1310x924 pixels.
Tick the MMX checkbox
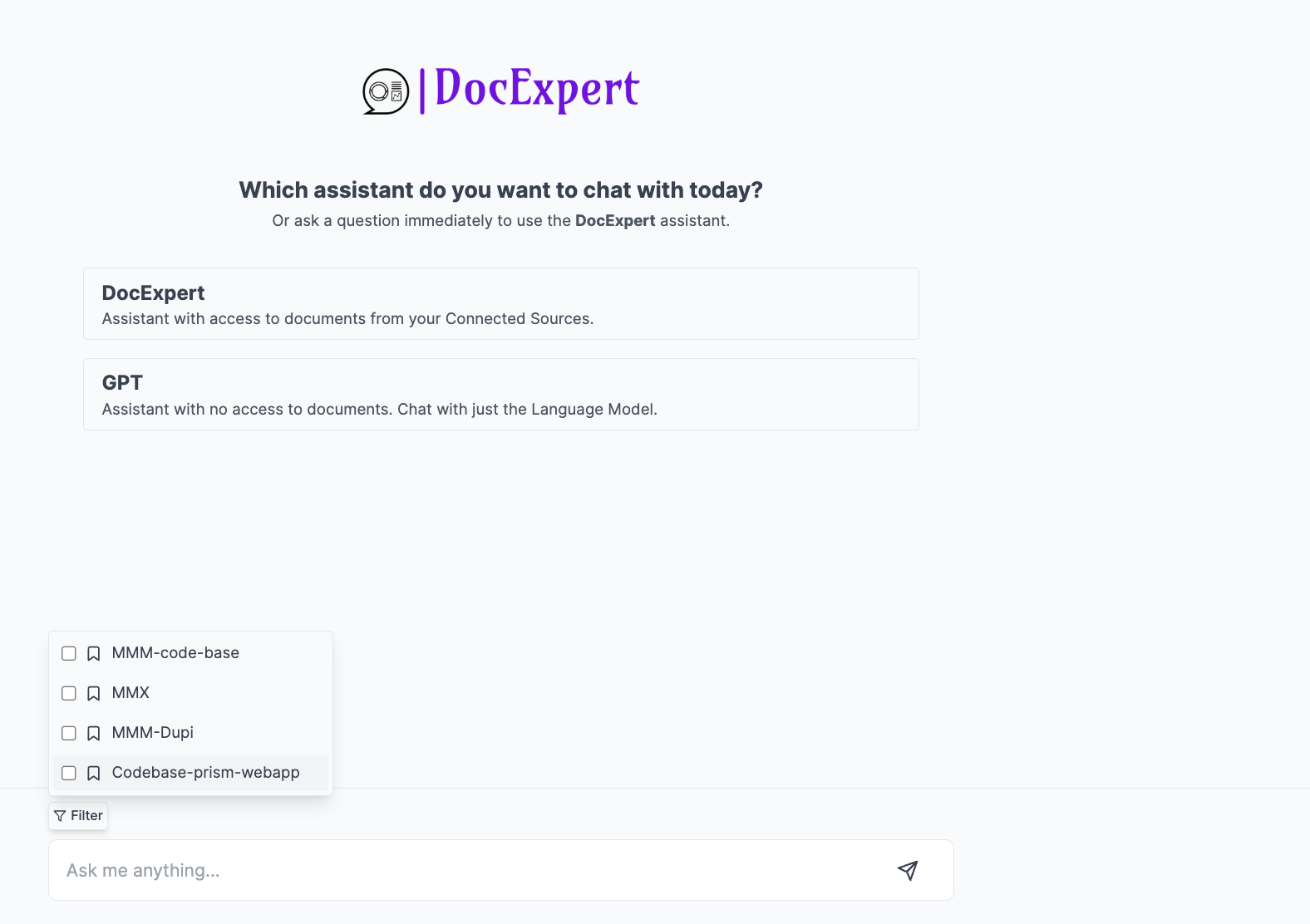point(69,694)
